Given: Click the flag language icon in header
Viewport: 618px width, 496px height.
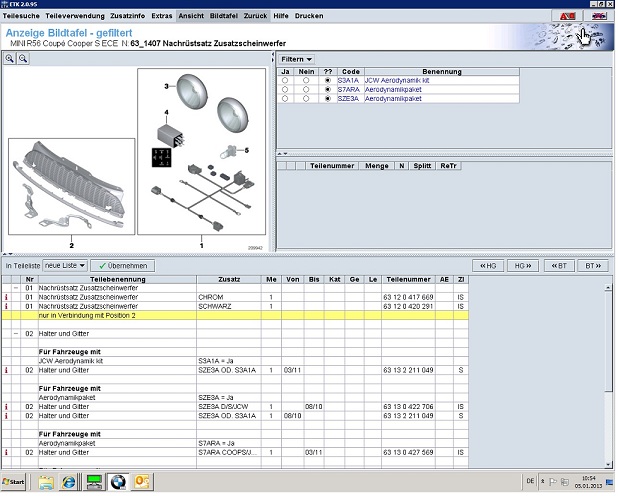Looking at the screenshot, I should tap(599, 17).
